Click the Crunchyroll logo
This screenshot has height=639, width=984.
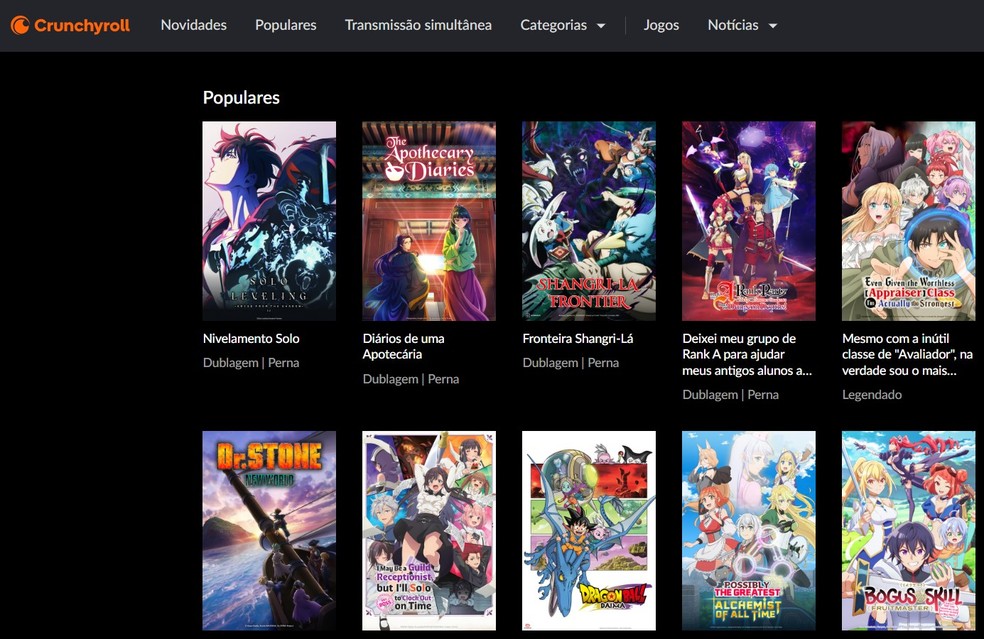click(70, 25)
